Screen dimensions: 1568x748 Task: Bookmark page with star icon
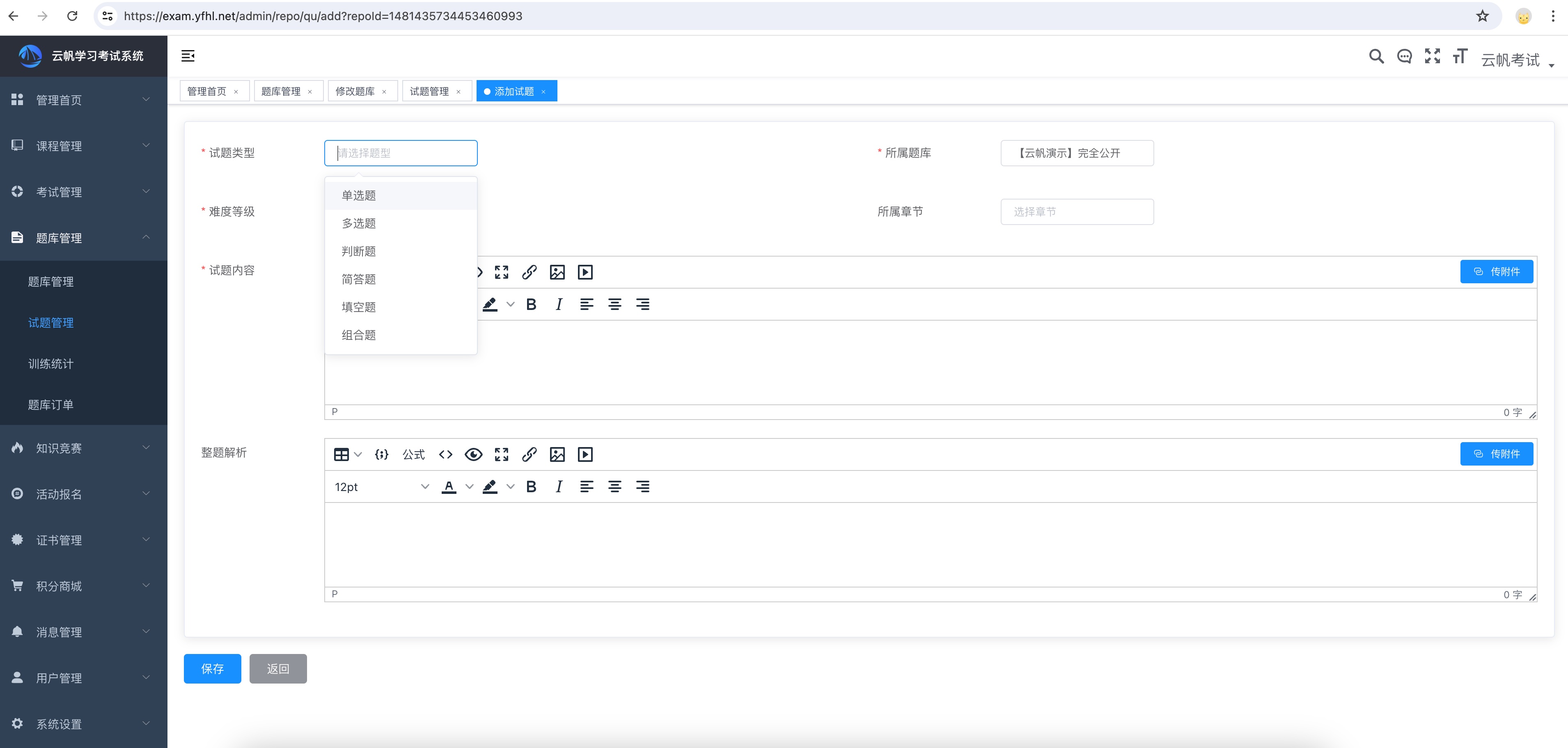click(1482, 16)
